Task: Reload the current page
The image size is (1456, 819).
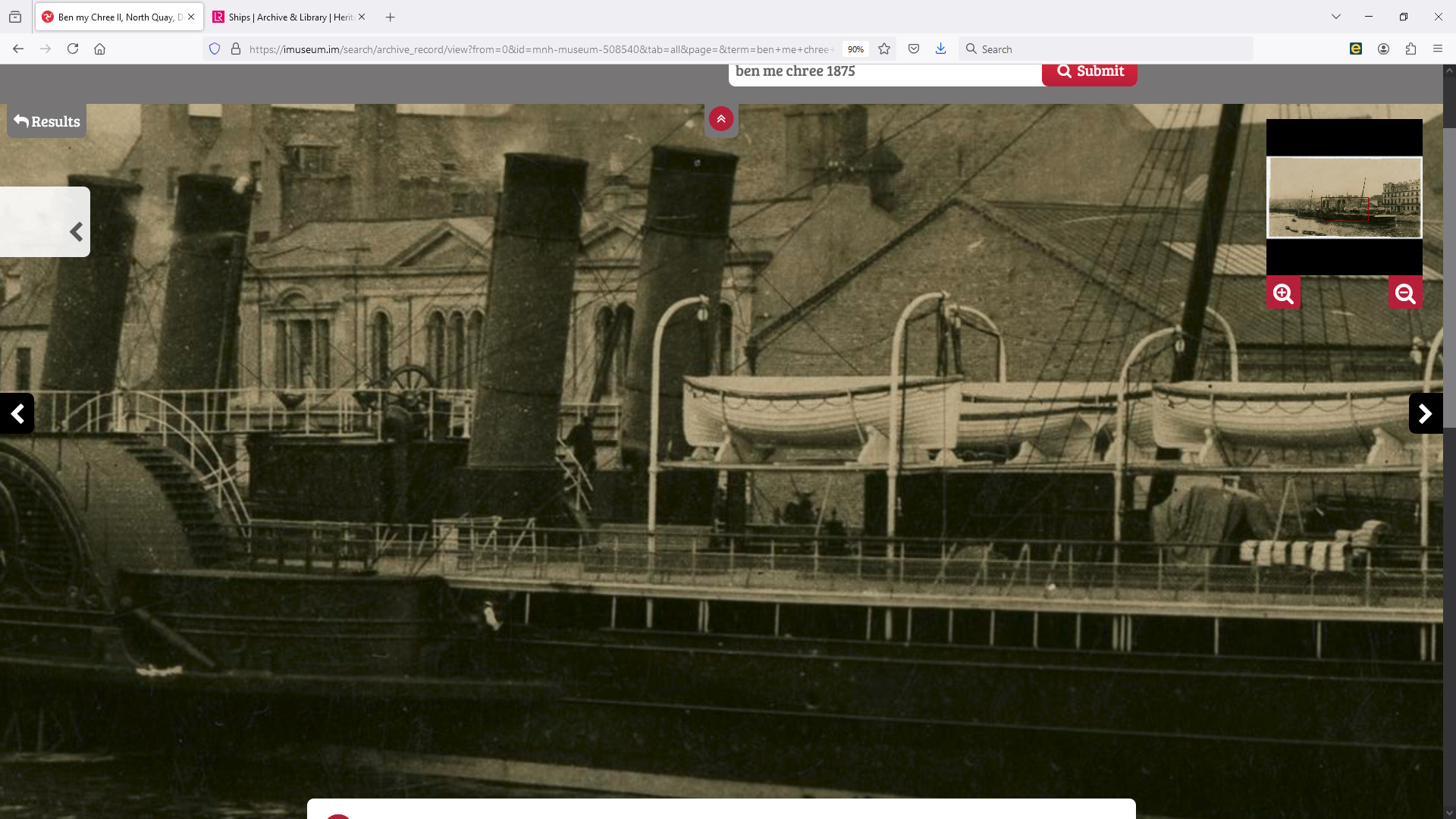Action: (x=73, y=49)
